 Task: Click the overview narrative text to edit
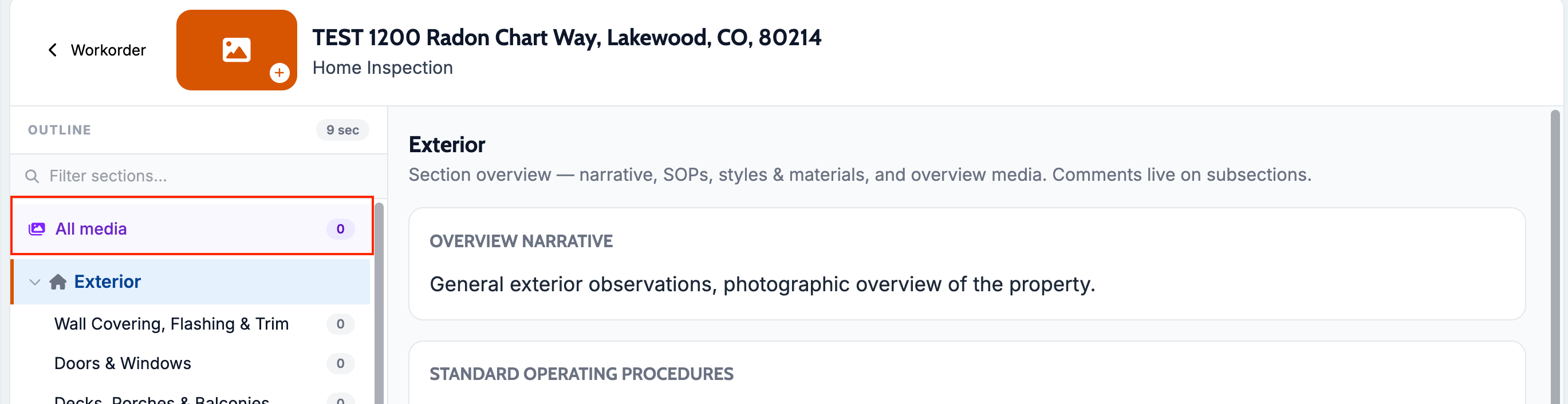click(x=762, y=284)
